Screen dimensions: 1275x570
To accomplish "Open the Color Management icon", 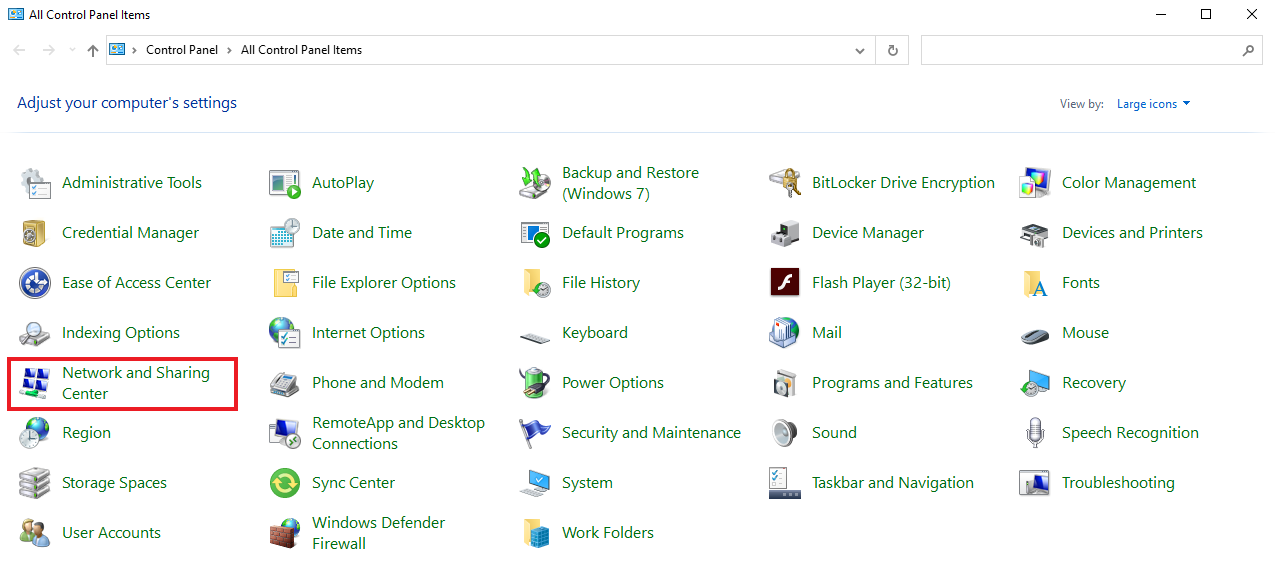I will click(1035, 183).
